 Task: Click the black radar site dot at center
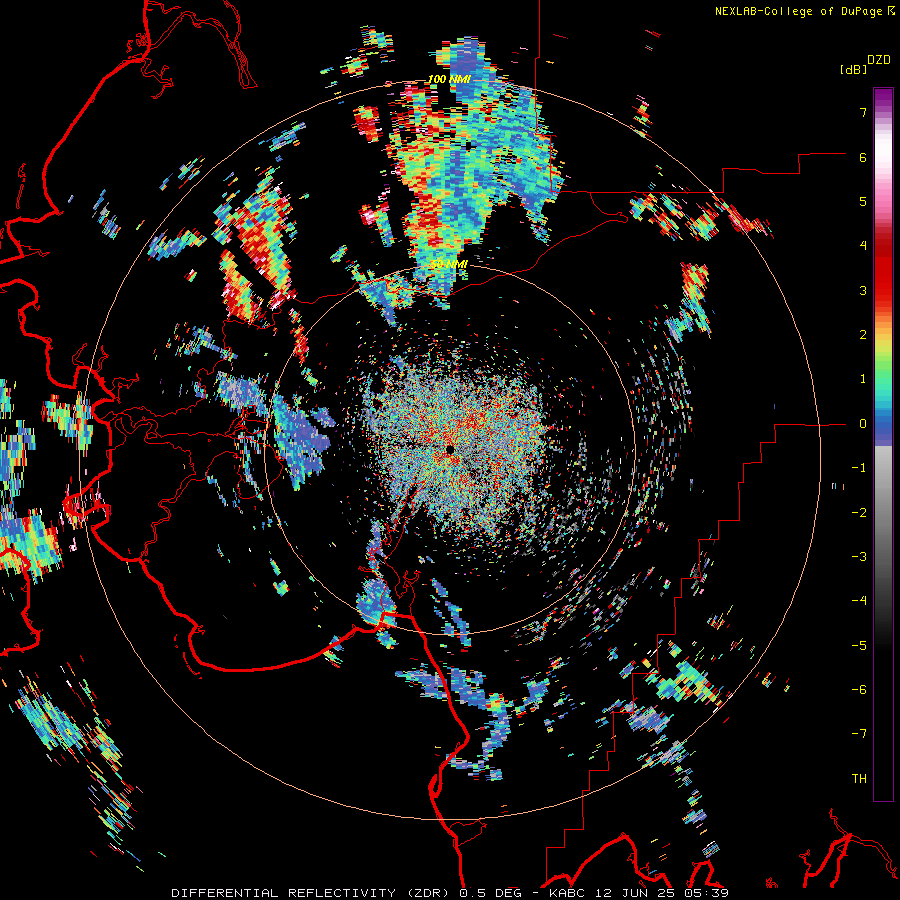click(x=449, y=449)
